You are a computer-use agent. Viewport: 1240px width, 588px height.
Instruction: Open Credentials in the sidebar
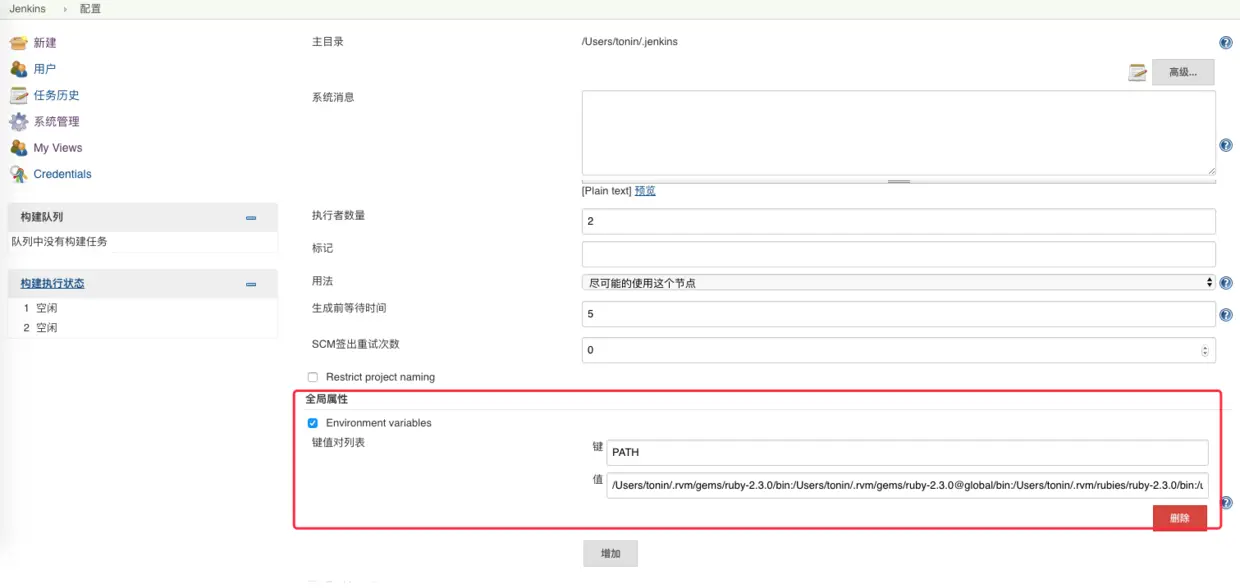[62, 174]
